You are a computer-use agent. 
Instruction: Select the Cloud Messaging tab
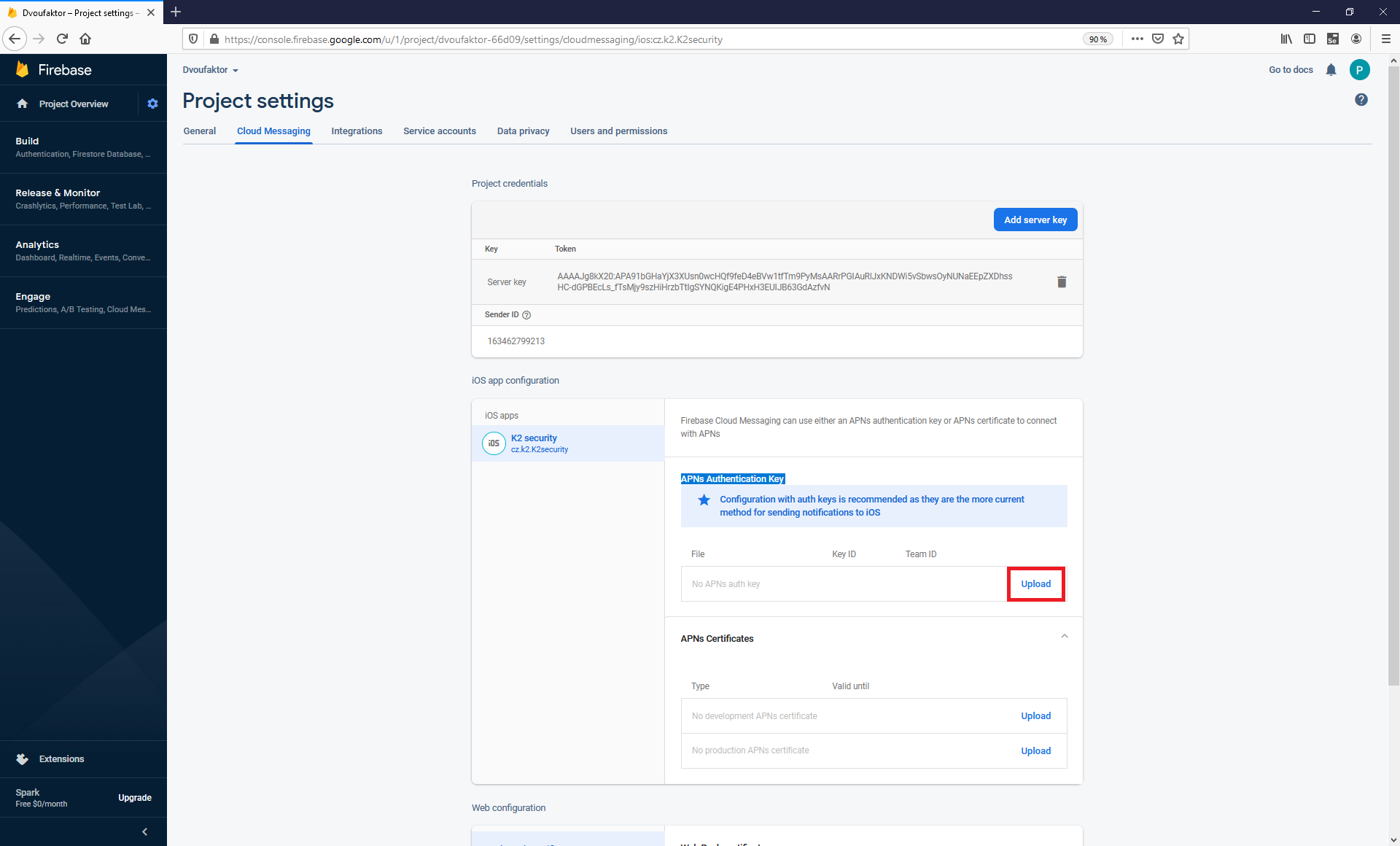pyautogui.click(x=274, y=131)
